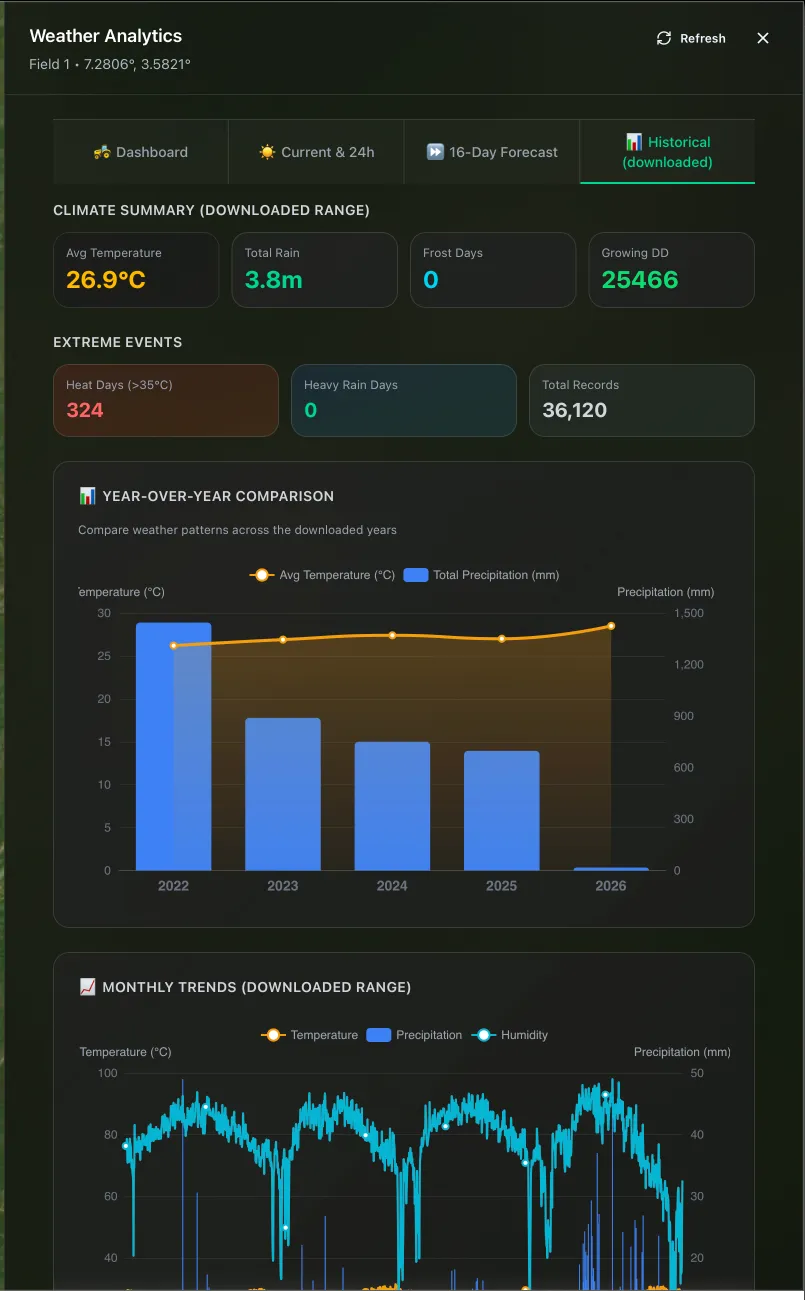Toggle the Total Precipitation series via its legend
Screen dimensions: 805x1300
415,575
